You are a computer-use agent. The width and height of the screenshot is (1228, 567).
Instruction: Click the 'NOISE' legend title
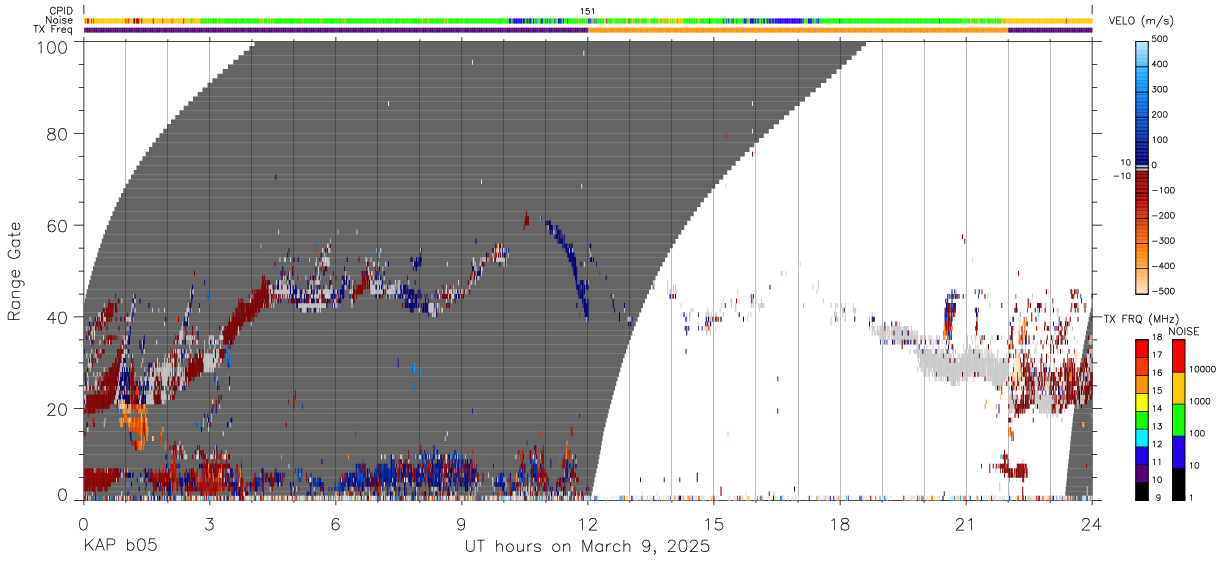[1183, 331]
